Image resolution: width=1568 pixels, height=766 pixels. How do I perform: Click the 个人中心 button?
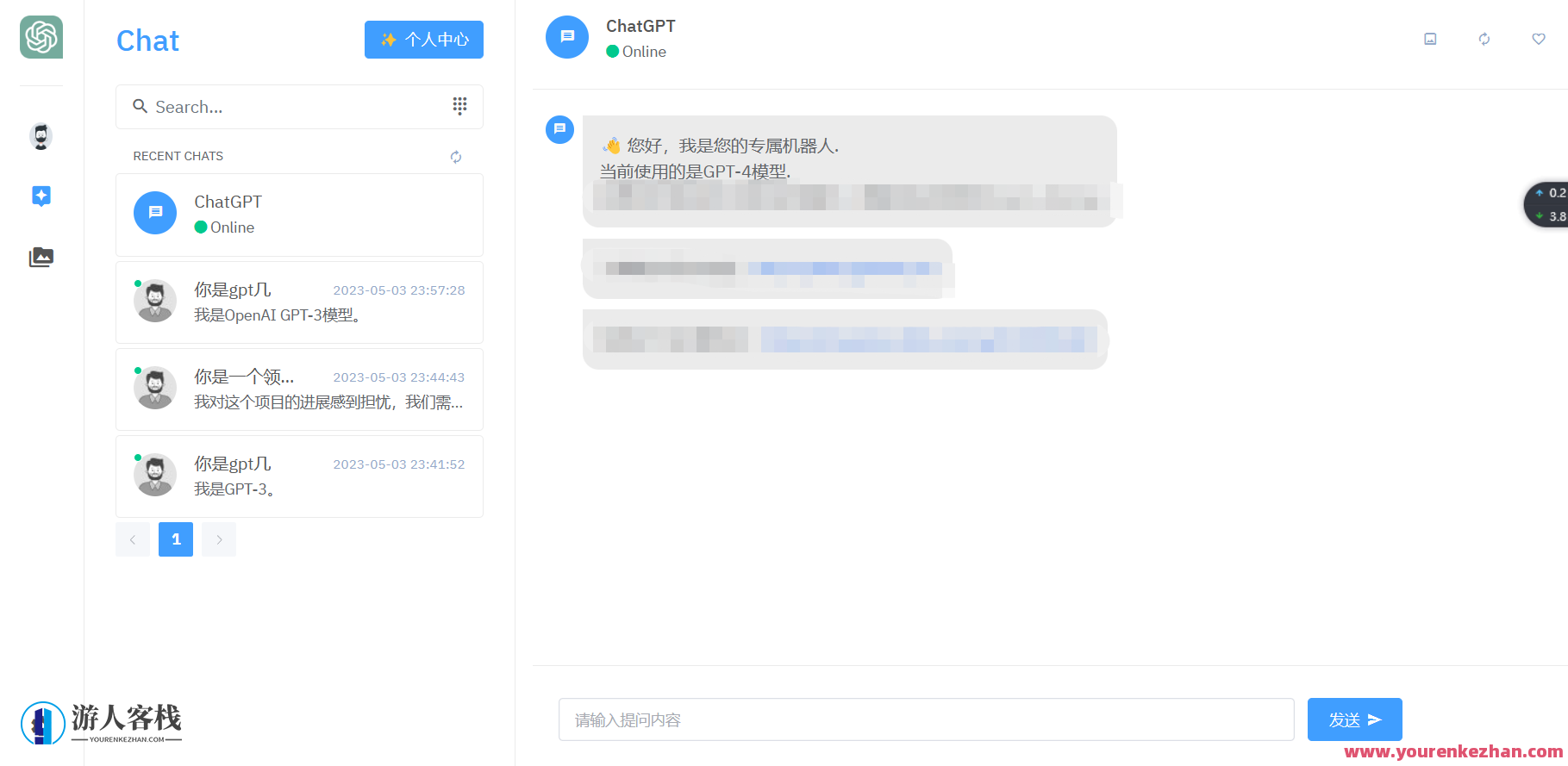point(424,40)
